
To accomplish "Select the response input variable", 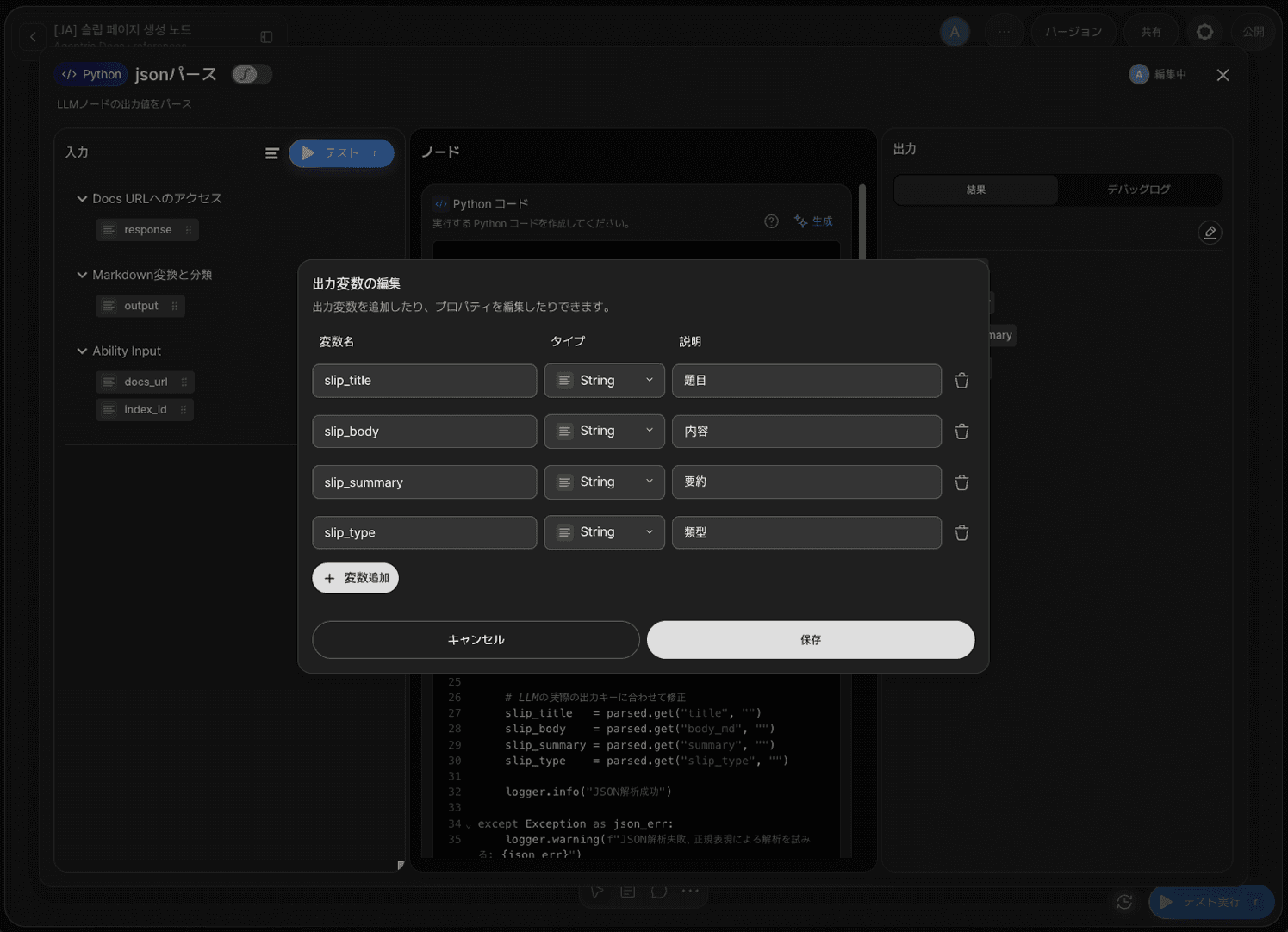I will [147, 230].
